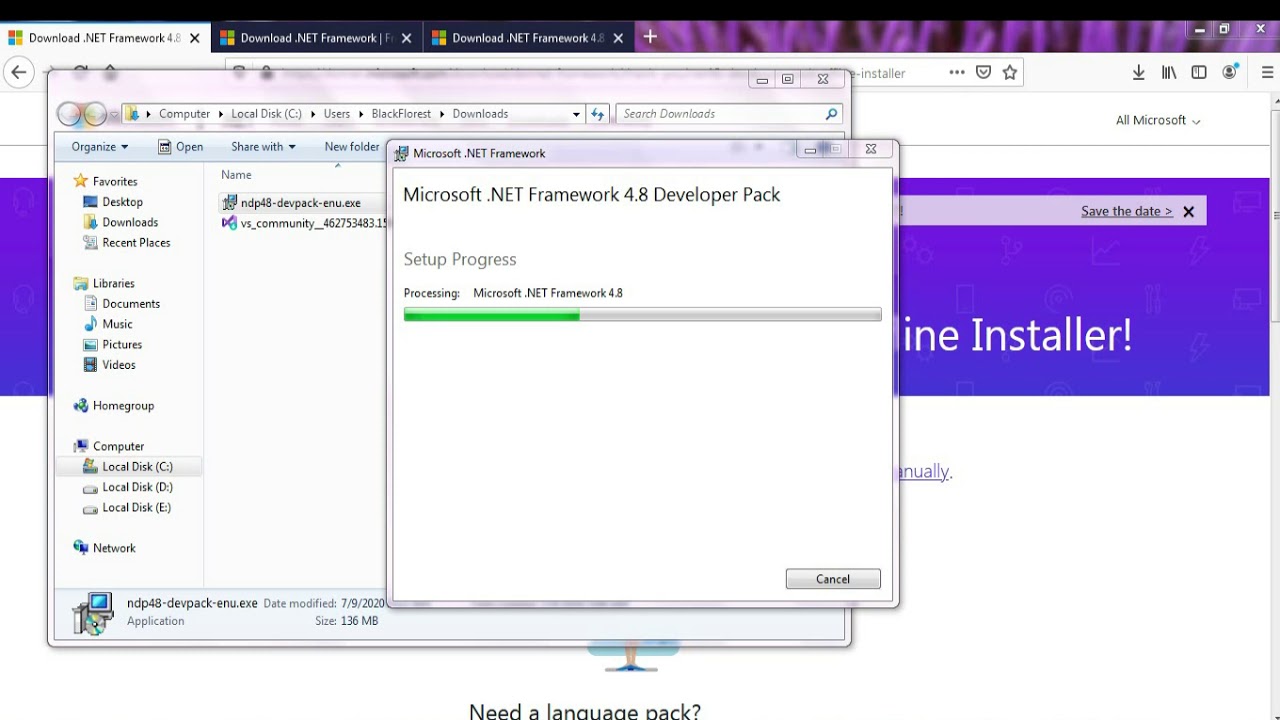Viewport: 1280px width, 720px height.
Task: Open Pocket save icon in address bar
Action: tap(983, 72)
